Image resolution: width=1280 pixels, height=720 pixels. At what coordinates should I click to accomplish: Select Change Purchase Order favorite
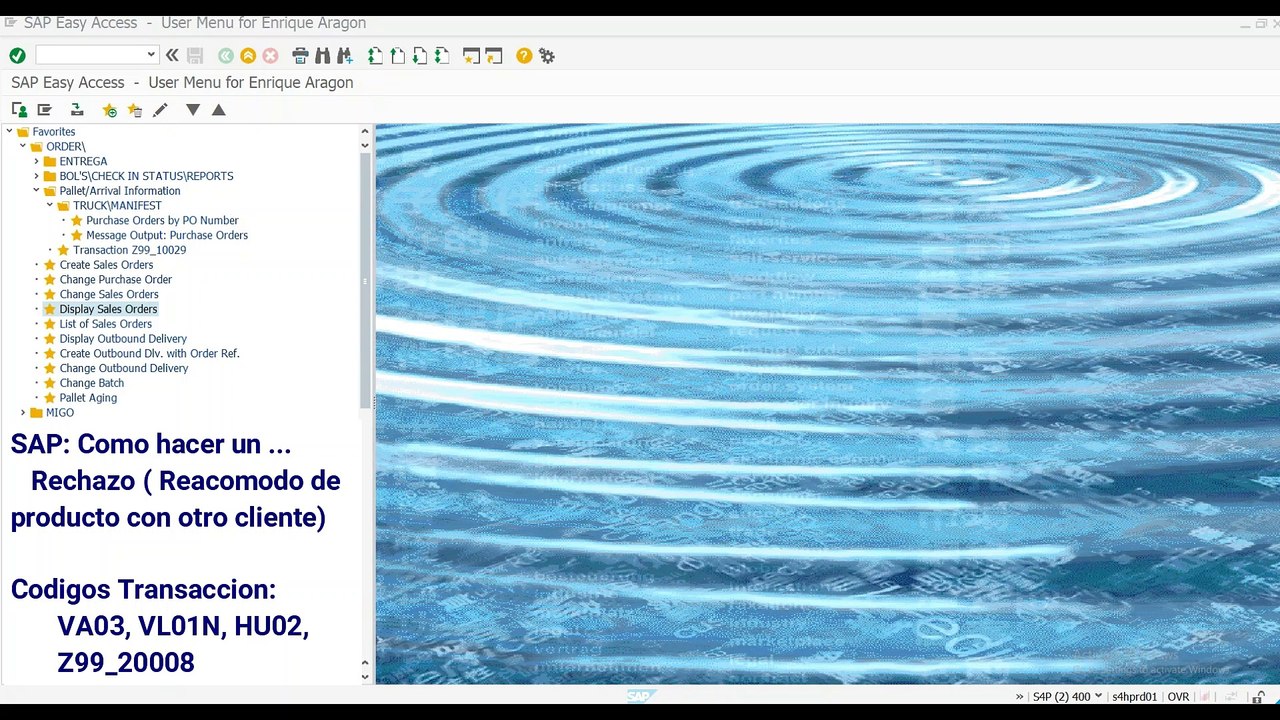pyautogui.click(x=115, y=279)
